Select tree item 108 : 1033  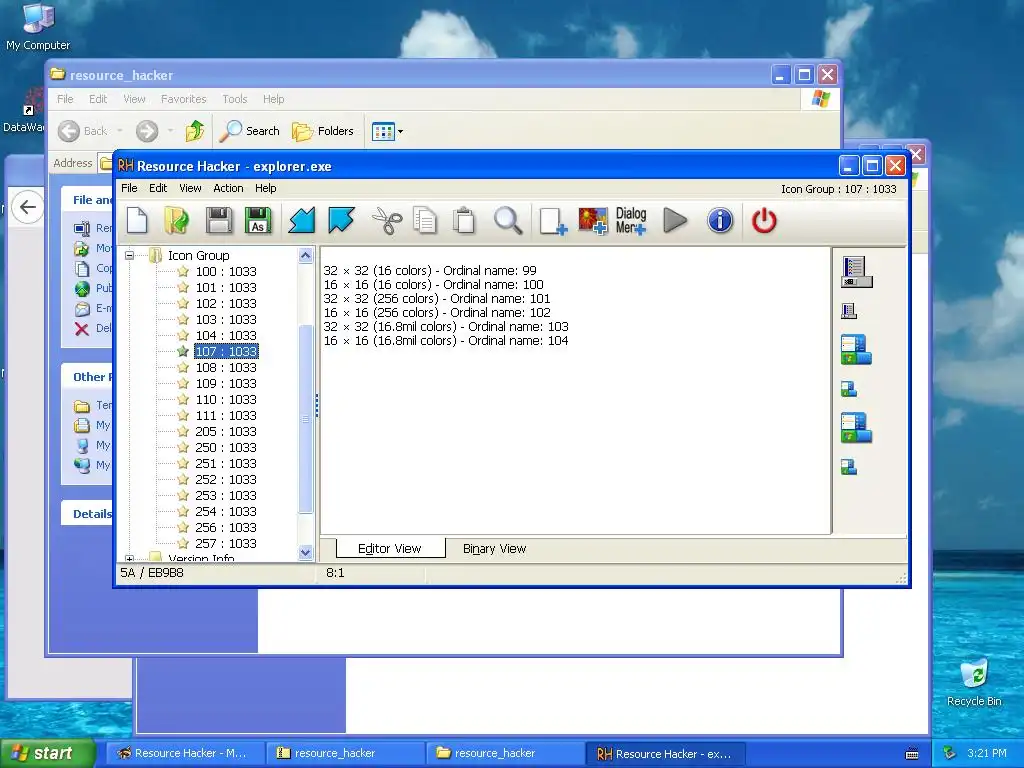[226, 367]
